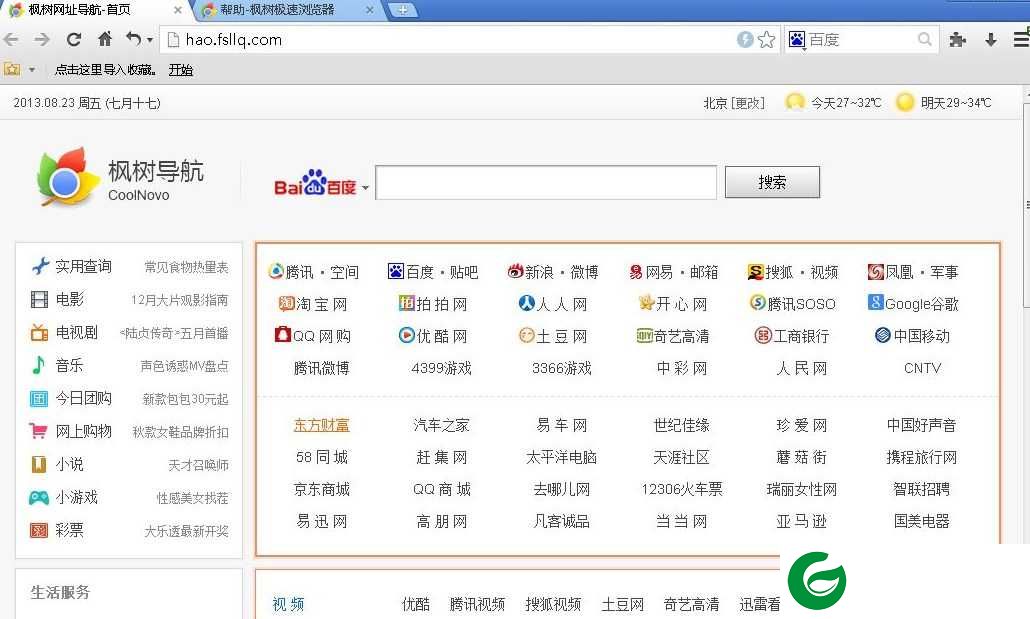Click the undo closed tab arrow icon
The width and height of the screenshot is (1030, 619).
click(x=133, y=39)
